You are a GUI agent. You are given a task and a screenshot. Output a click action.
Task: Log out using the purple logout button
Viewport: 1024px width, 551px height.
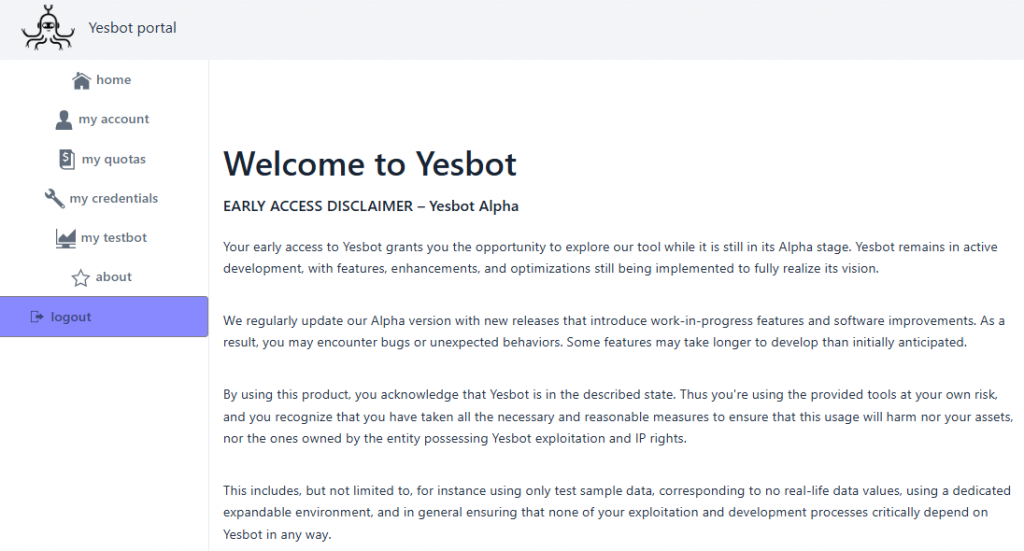point(104,317)
